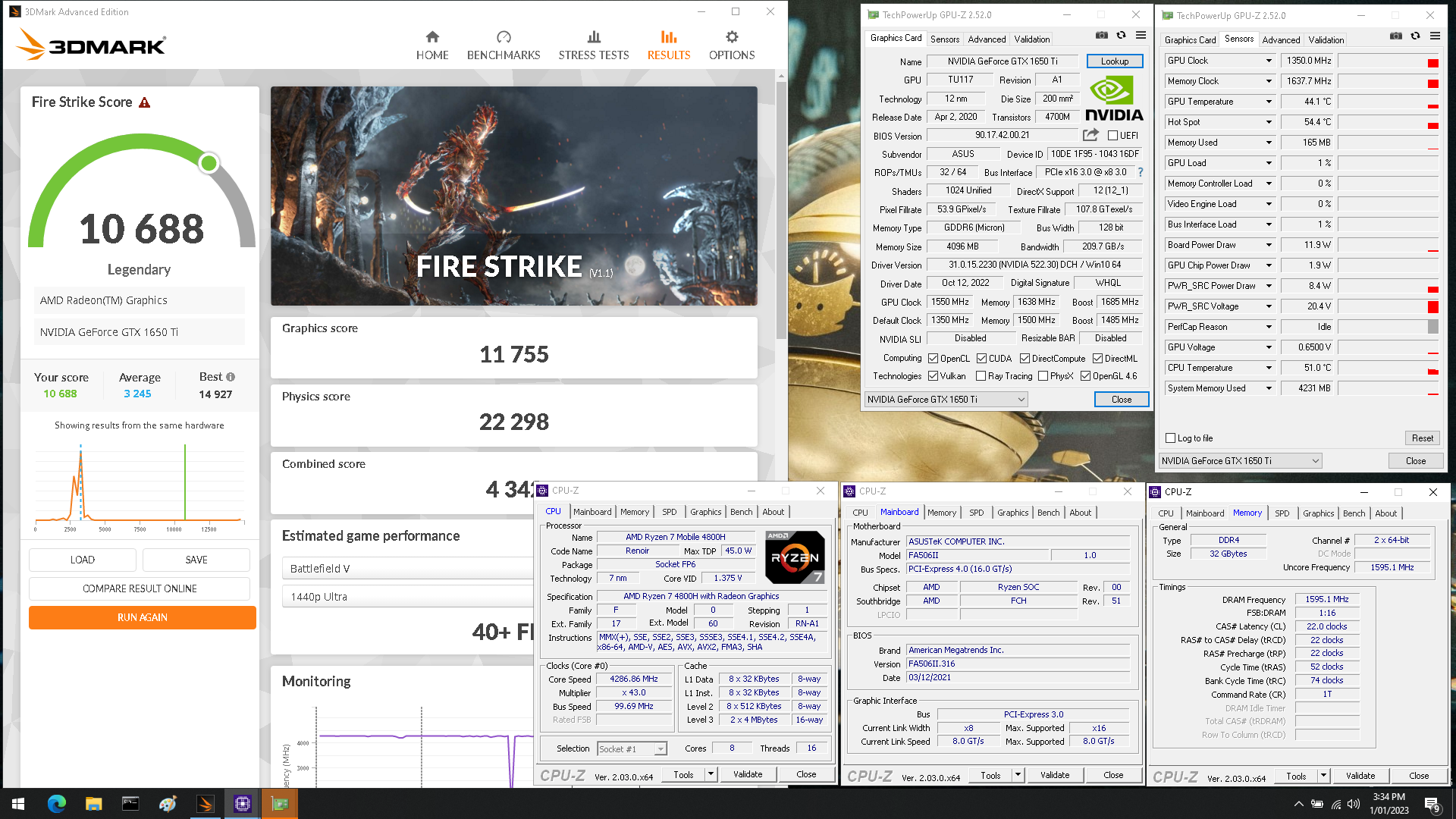The width and height of the screenshot is (1456, 819).
Task: Click Validate in CPU-Z Memory window
Action: click(x=1360, y=776)
